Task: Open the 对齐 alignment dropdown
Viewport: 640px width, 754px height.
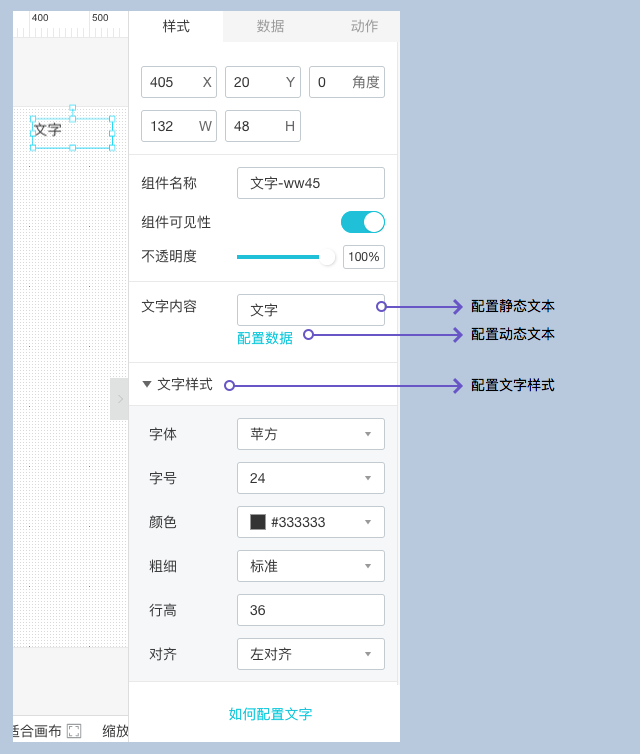Action: click(310, 654)
